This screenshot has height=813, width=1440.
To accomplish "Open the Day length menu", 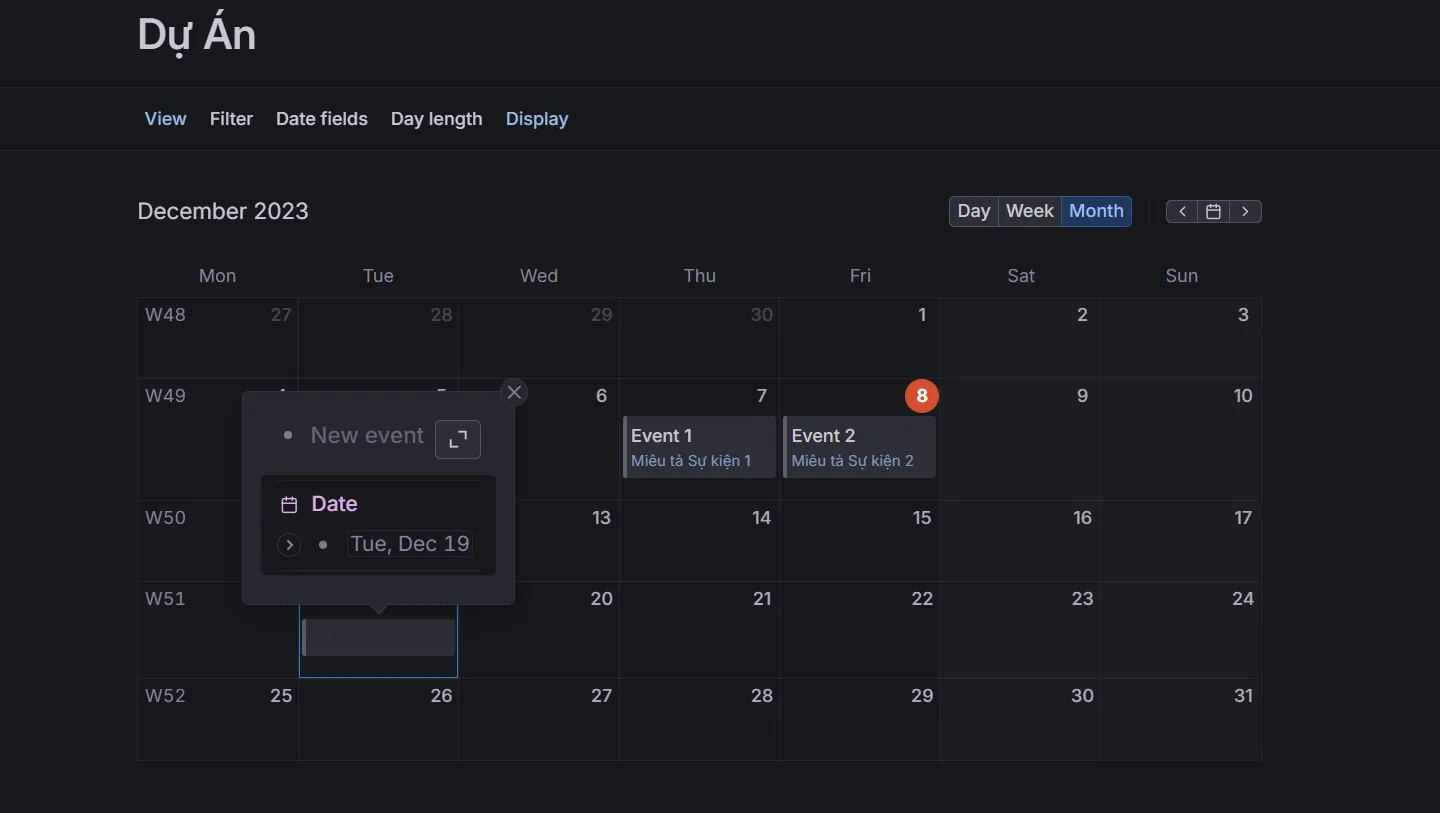I will point(436,119).
